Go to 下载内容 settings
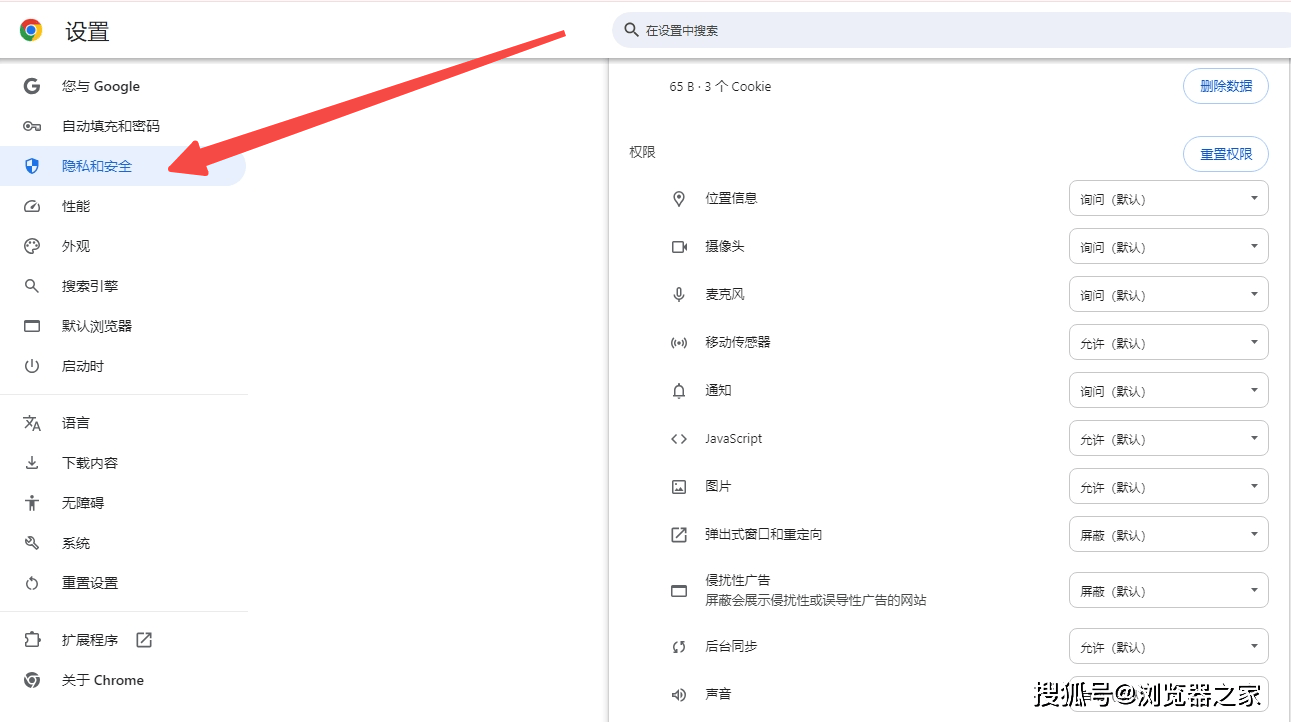Image resolution: width=1291 pixels, height=722 pixels. click(x=123, y=463)
